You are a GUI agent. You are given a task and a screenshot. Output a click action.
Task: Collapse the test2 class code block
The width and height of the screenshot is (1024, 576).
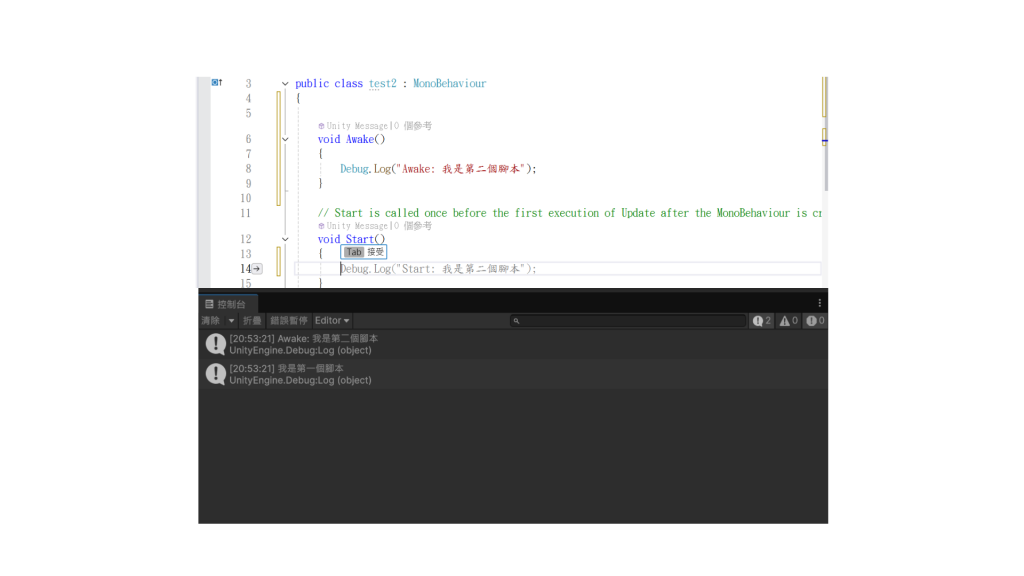pyautogui.click(x=285, y=84)
